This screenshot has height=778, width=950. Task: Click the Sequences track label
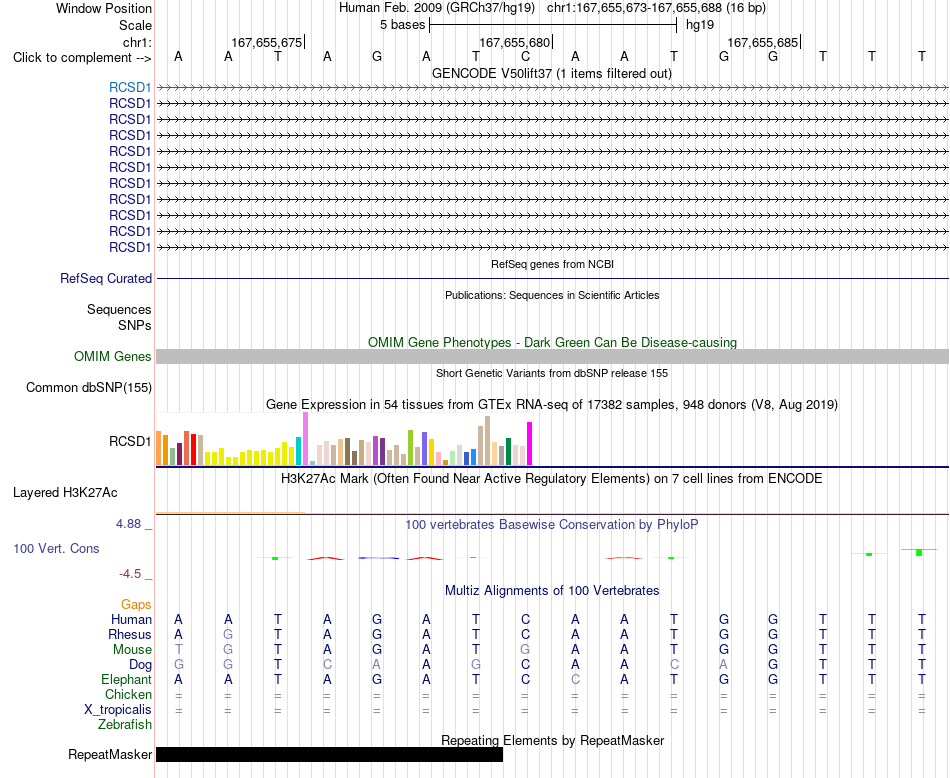tap(119, 310)
